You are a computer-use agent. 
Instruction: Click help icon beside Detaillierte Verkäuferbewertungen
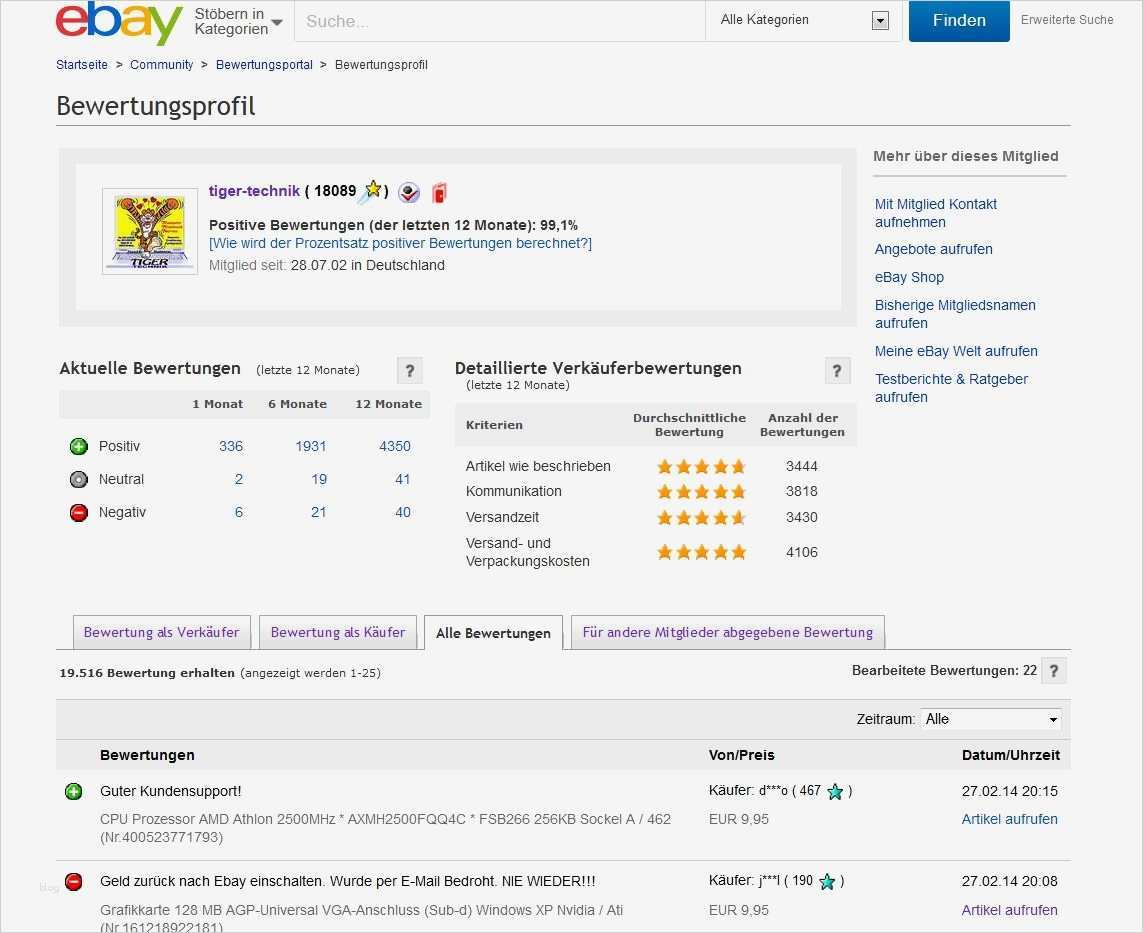click(x=838, y=370)
